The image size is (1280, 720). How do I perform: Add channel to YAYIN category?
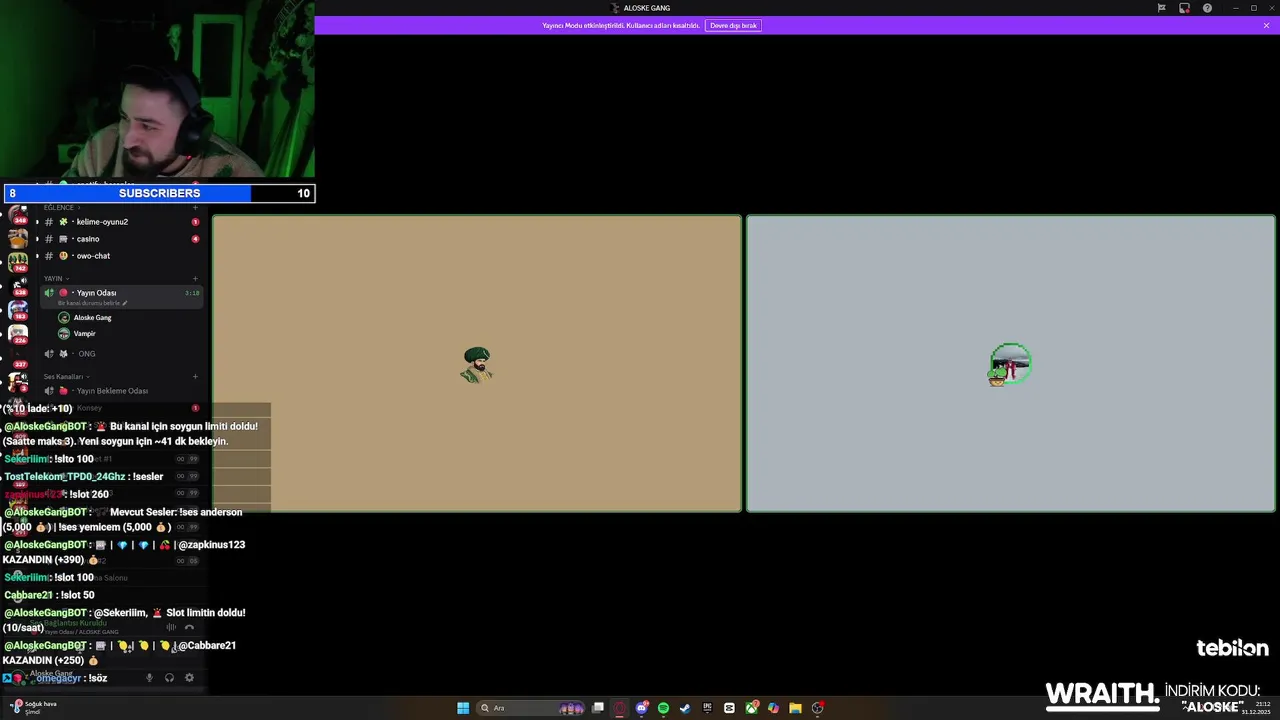point(195,279)
